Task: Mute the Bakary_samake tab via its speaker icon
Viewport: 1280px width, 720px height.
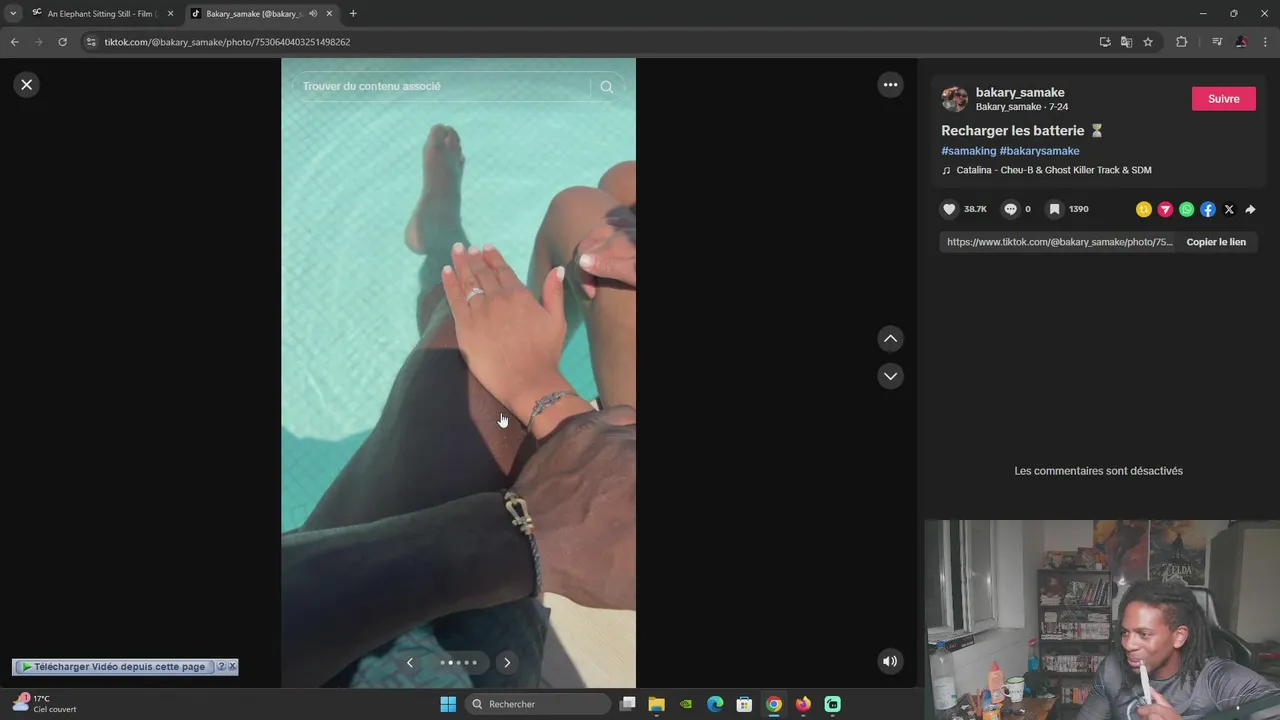Action: click(x=313, y=14)
